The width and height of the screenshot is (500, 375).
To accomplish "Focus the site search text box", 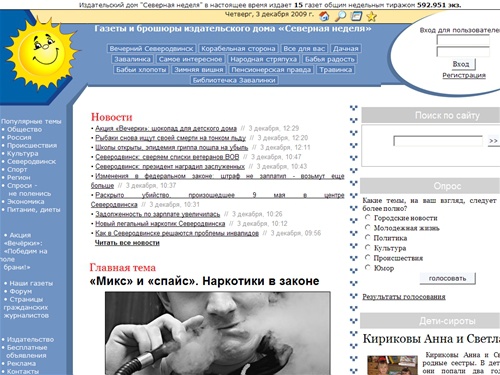I will click(438, 141).
